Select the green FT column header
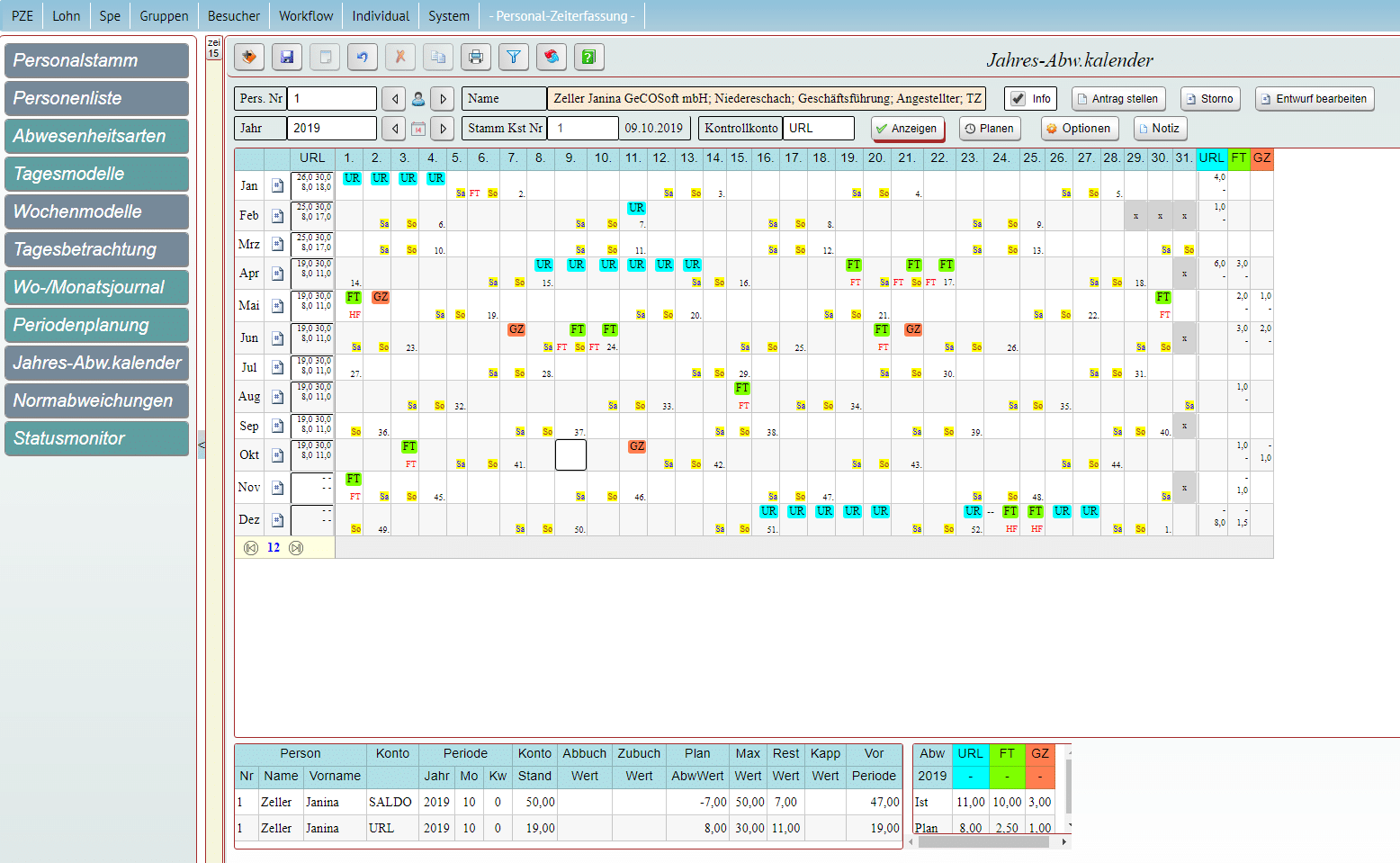 pos(1239,158)
